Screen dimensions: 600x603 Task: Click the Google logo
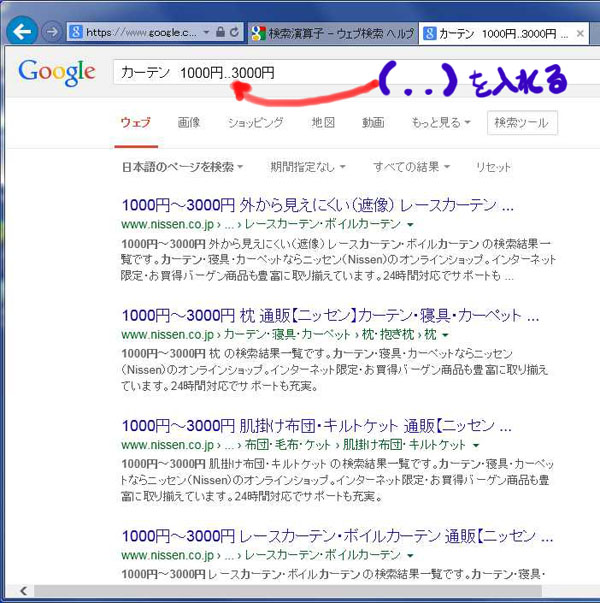click(57, 72)
